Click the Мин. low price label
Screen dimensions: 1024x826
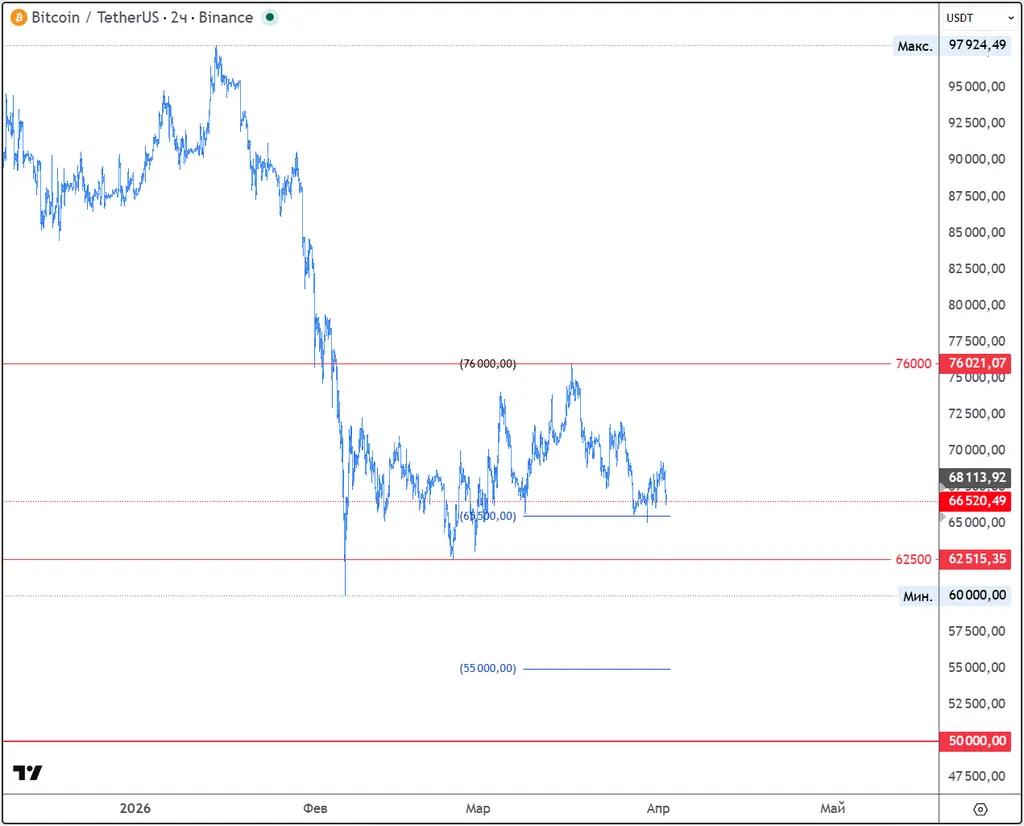point(917,596)
